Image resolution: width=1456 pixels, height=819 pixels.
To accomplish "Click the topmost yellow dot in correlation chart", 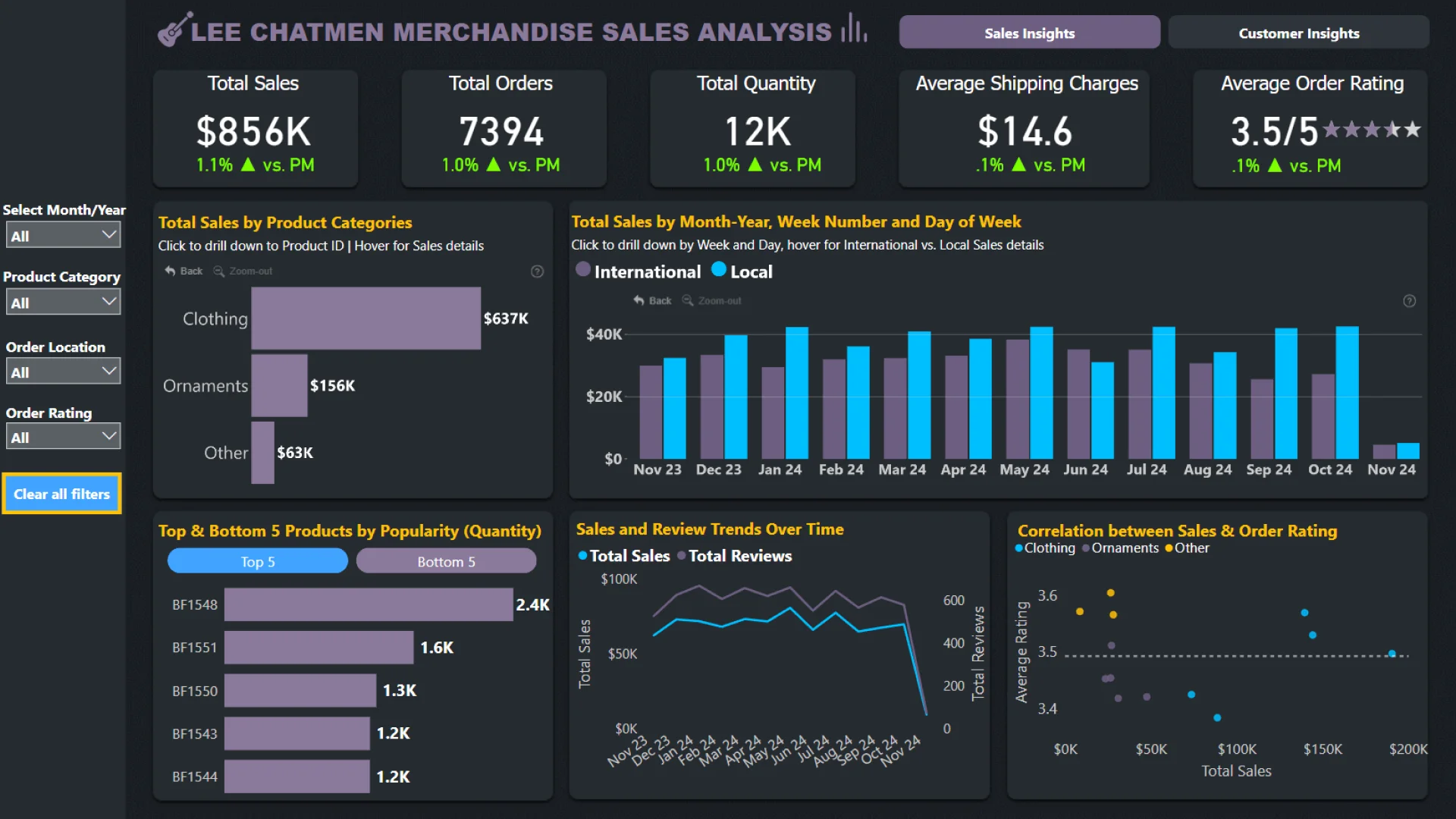I will point(1110,592).
